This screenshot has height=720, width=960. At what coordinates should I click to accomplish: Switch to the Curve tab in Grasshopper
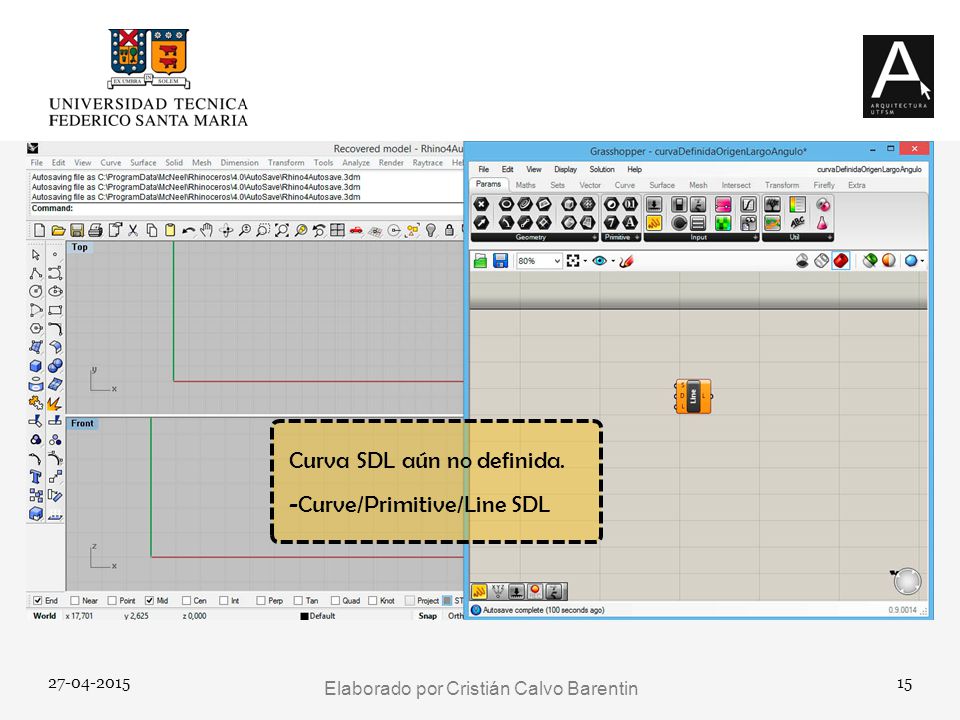coord(624,185)
